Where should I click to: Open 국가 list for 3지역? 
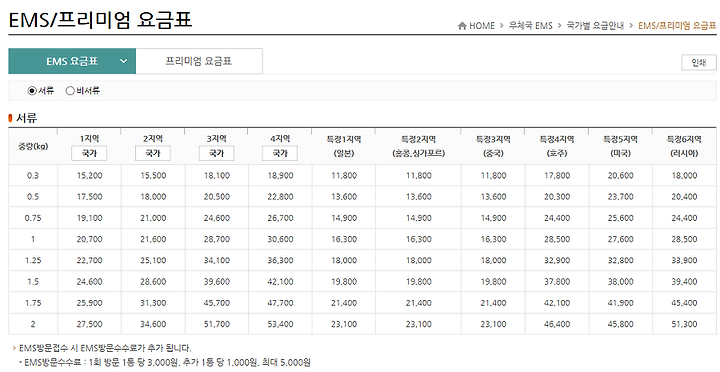coord(216,153)
